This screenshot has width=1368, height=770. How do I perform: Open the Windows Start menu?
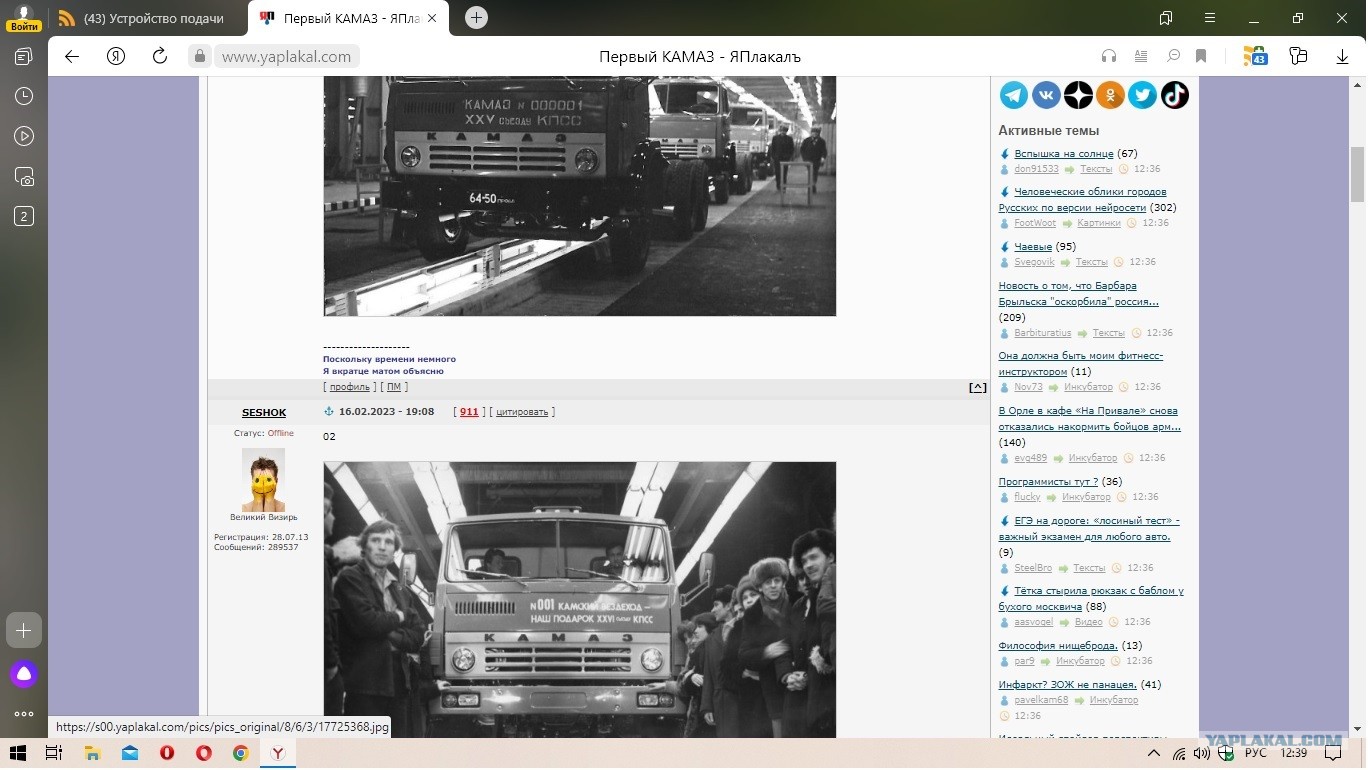click(17, 752)
